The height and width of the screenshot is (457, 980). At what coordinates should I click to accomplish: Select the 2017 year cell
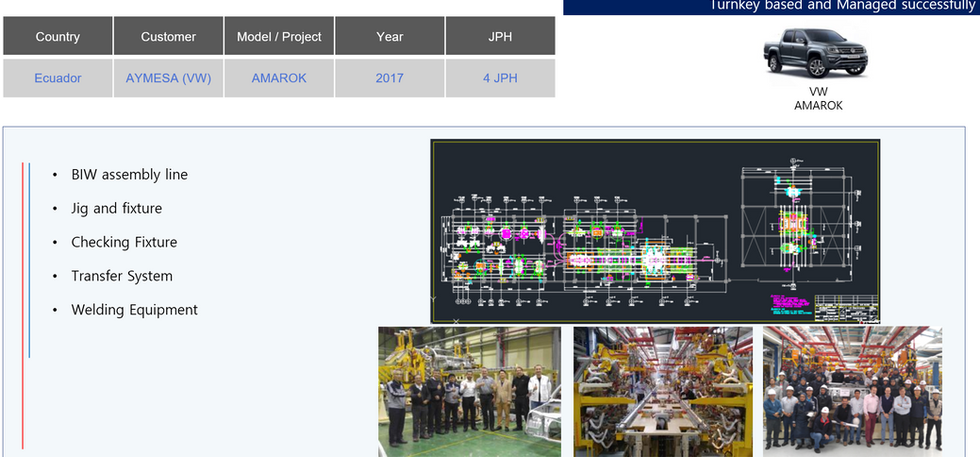click(389, 78)
